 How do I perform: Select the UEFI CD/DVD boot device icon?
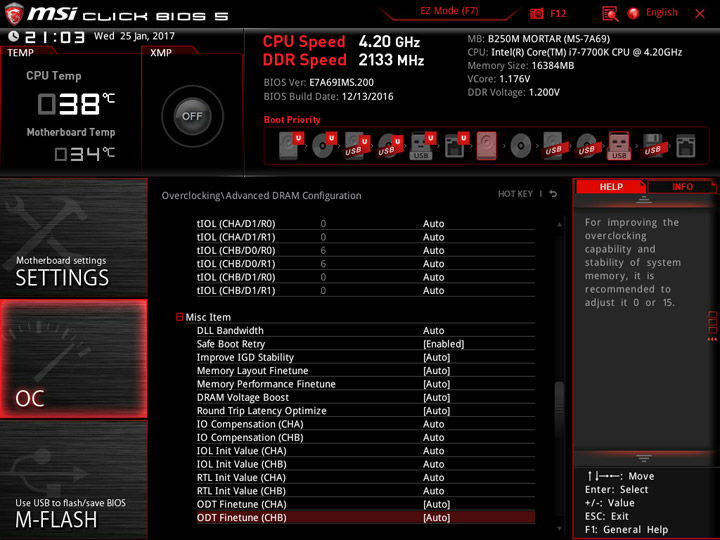(x=324, y=146)
